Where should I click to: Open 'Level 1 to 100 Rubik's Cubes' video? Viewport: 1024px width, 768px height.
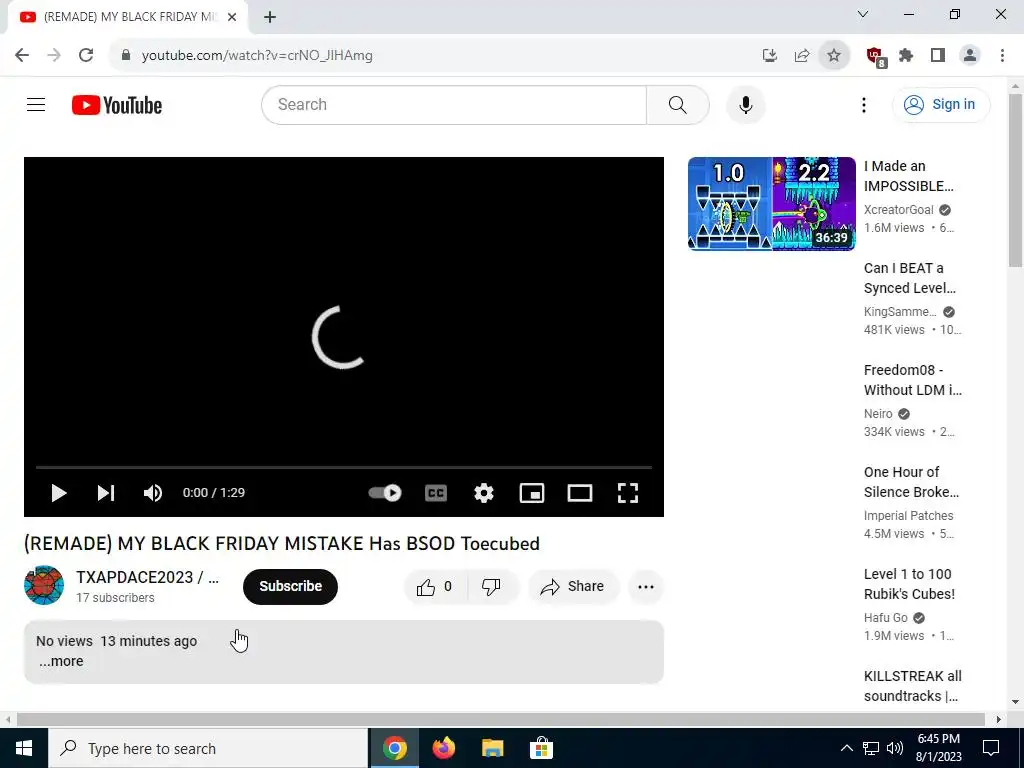click(x=909, y=584)
